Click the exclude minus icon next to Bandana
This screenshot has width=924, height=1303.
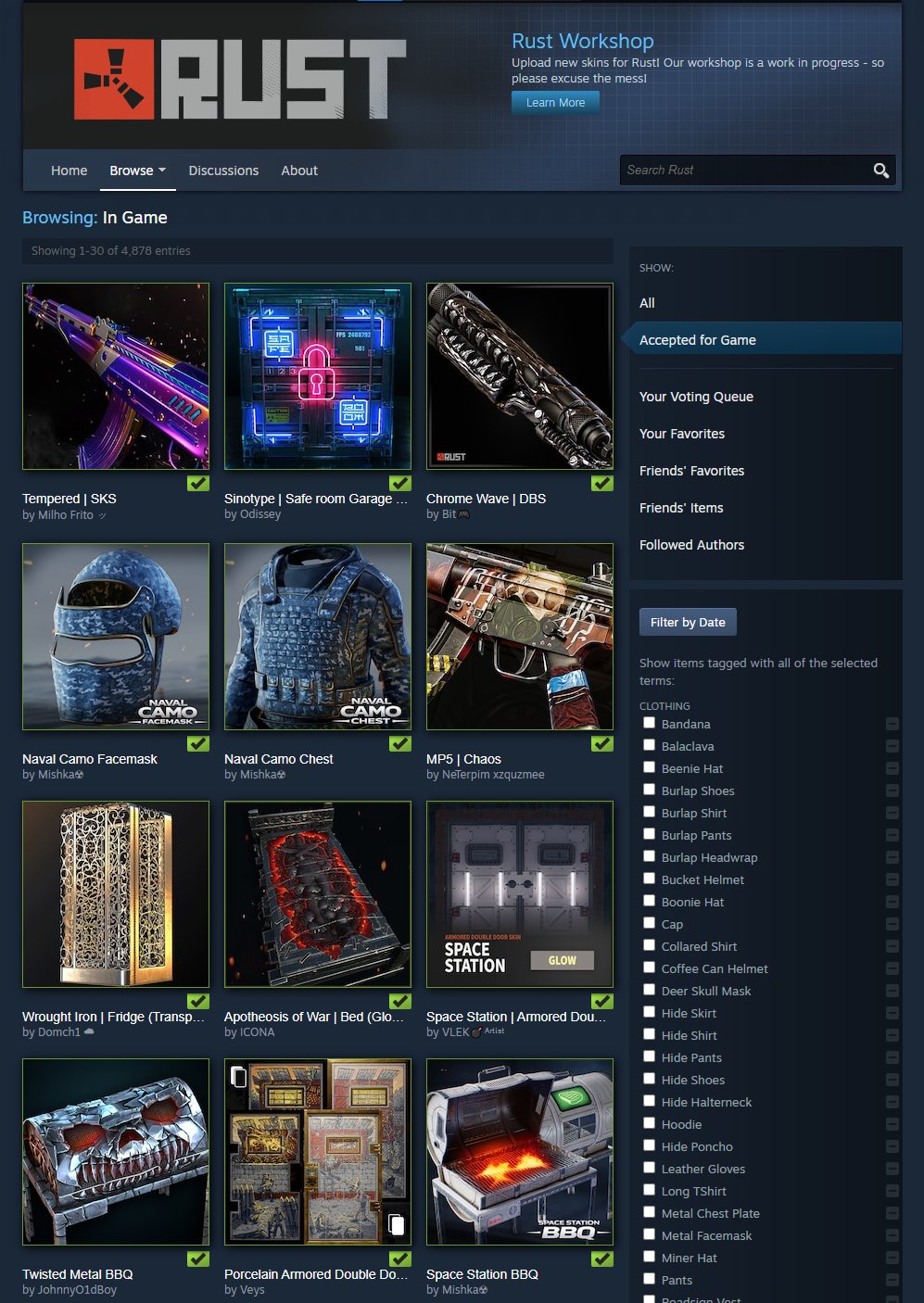point(892,724)
